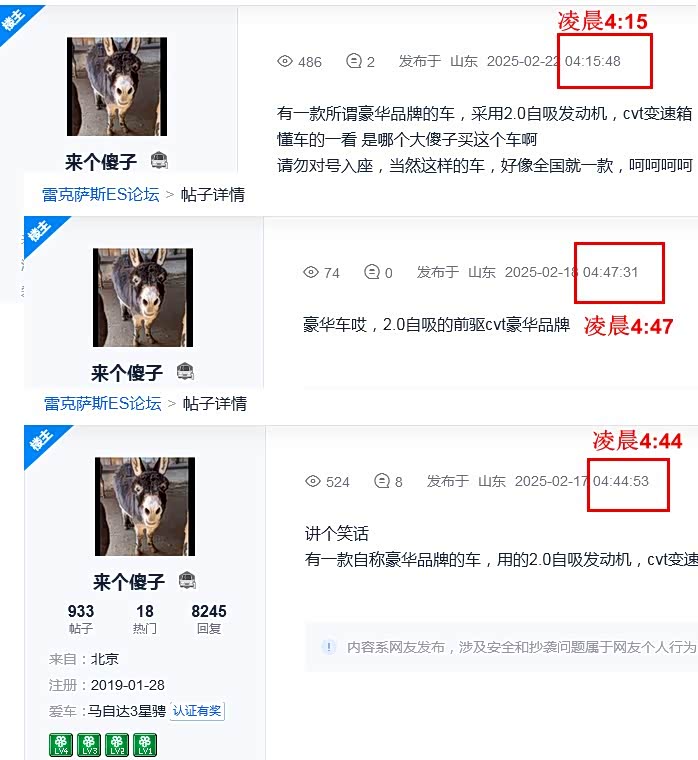Click the views eye icon showing 486

285,62
